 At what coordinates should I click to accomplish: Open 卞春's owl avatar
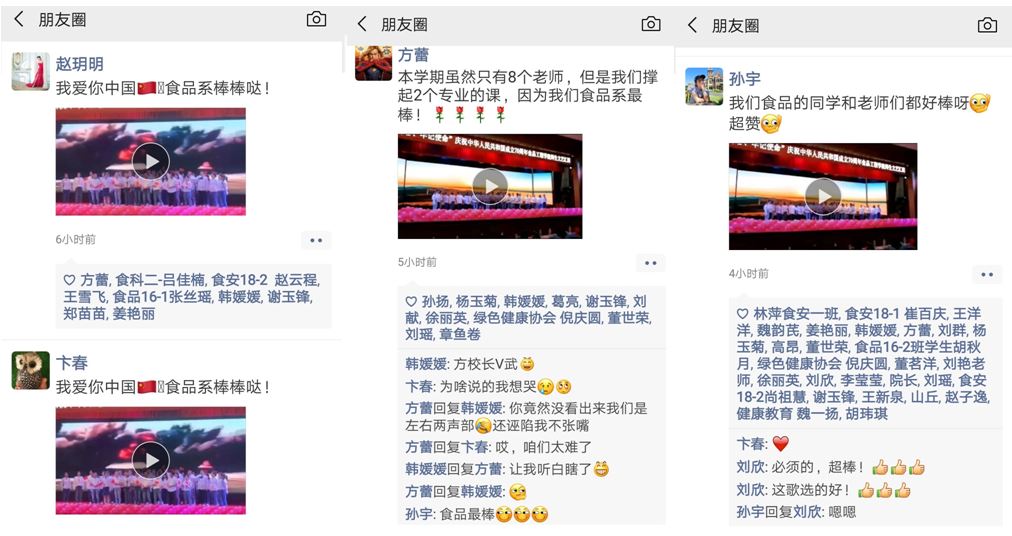click(x=30, y=370)
